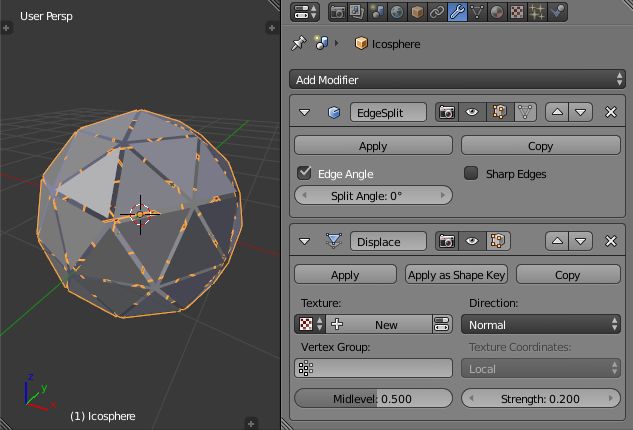Open the Texture Coordinates Local dropdown
The width and height of the screenshot is (633, 430).
click(x=541, y=368)
